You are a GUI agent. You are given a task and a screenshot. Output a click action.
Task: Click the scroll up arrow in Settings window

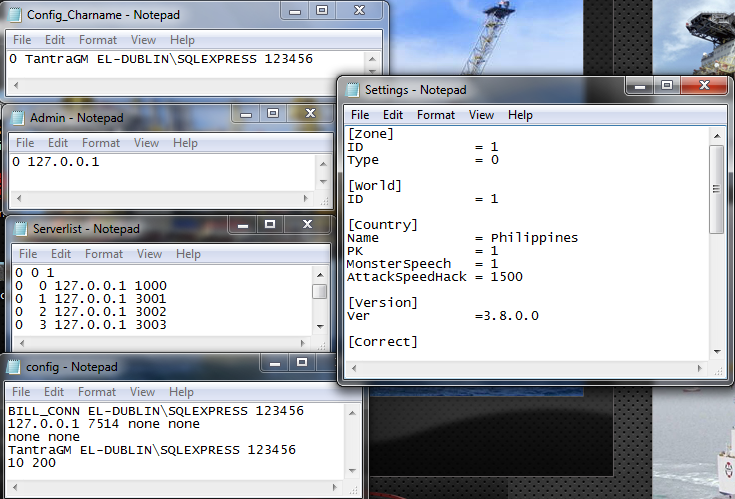[x=716, y=133]
